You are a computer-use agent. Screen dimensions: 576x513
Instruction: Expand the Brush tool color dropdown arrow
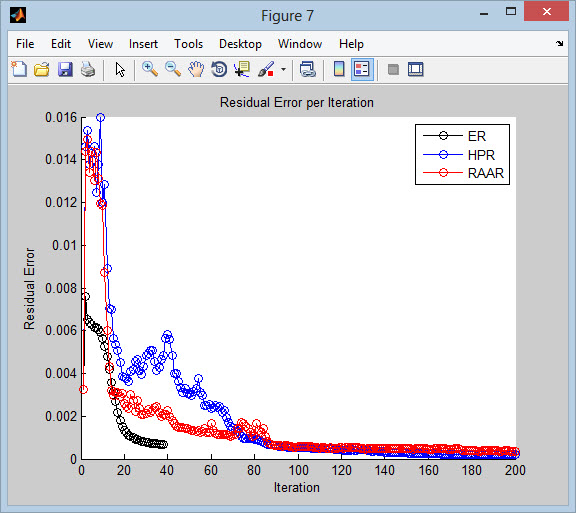pos(284,69)
